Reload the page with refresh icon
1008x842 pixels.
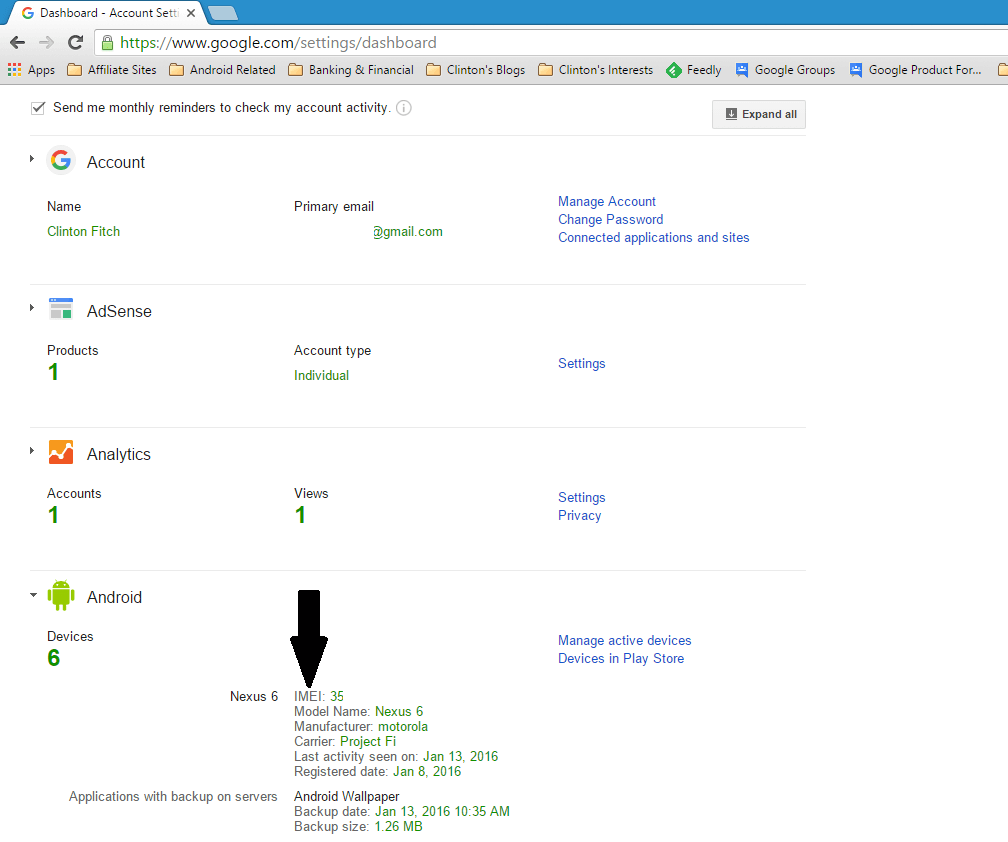tap(75, 42)
